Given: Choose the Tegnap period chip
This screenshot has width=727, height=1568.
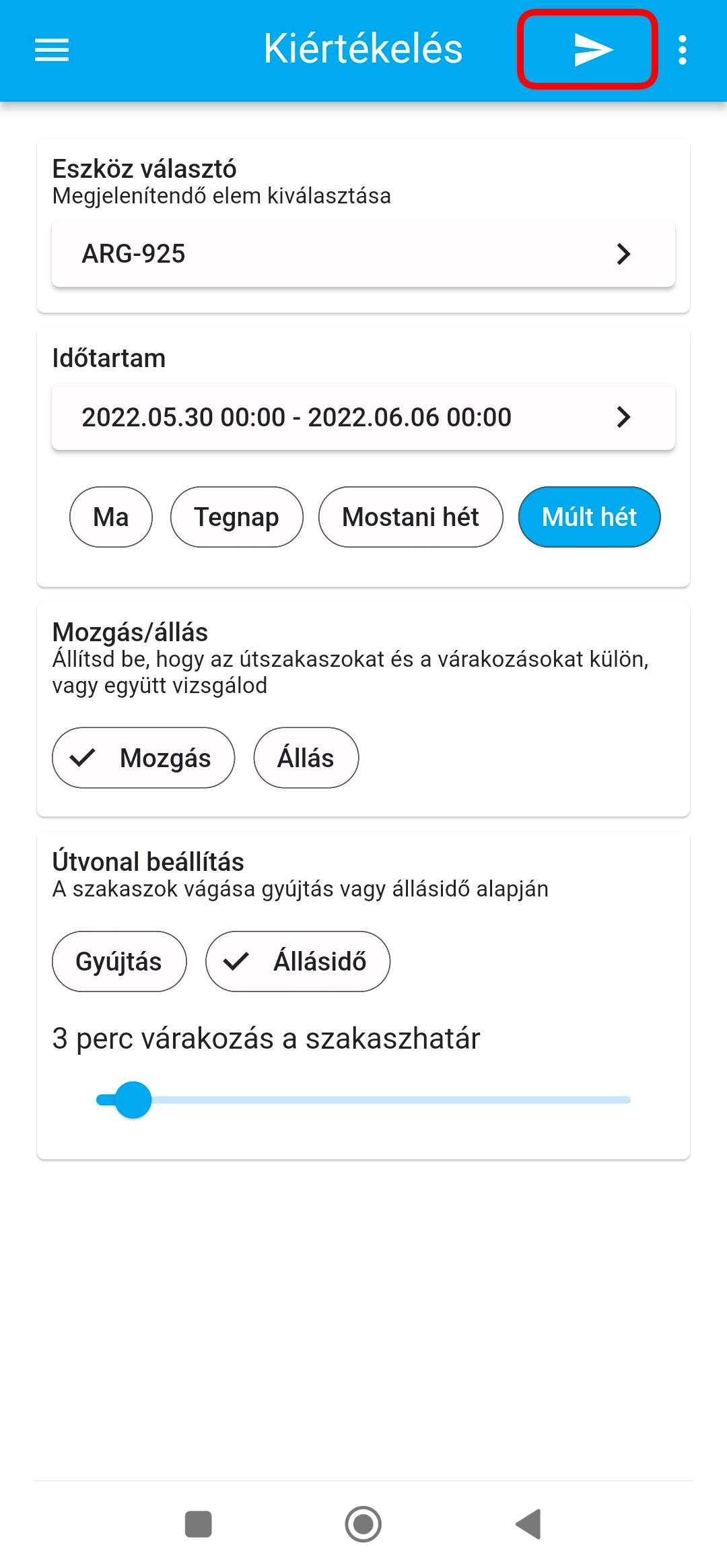Looking at the screenshot, I should coord(236,517).
